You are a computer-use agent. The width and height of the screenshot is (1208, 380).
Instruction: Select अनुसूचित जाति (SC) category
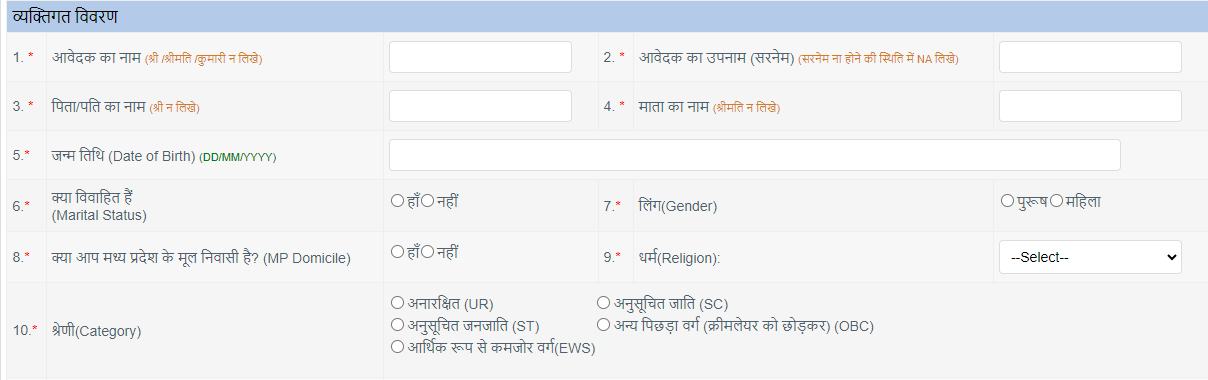click(603, 302)
